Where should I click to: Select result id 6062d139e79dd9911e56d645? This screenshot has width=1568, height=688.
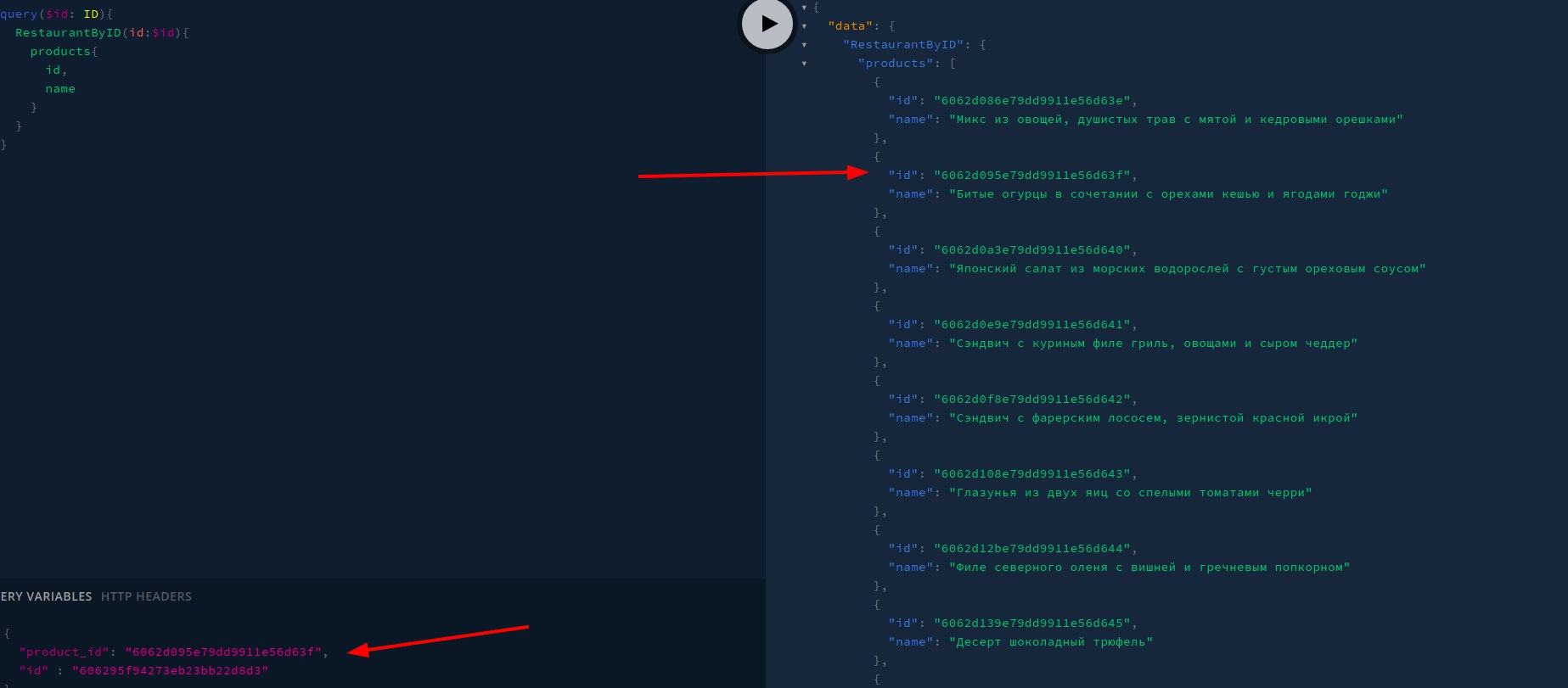1032,624
